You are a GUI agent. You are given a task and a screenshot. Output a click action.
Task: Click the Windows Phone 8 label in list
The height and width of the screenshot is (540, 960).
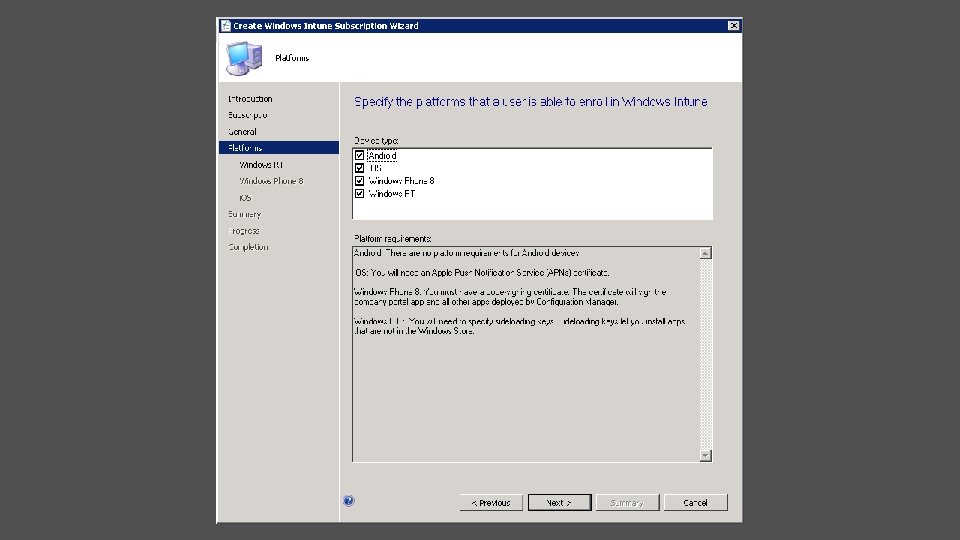(x=402, y=181)
